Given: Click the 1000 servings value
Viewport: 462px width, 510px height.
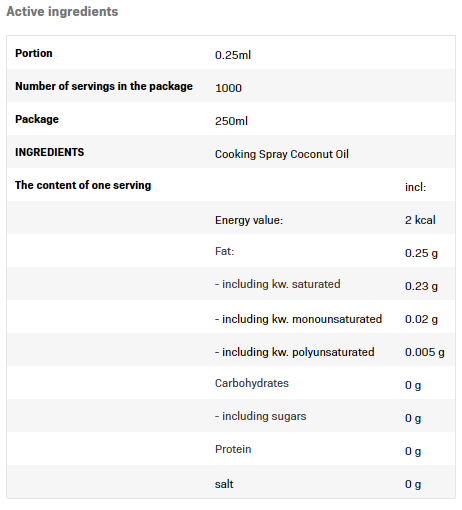Looking at the screenshot, I should click(228, 88).
